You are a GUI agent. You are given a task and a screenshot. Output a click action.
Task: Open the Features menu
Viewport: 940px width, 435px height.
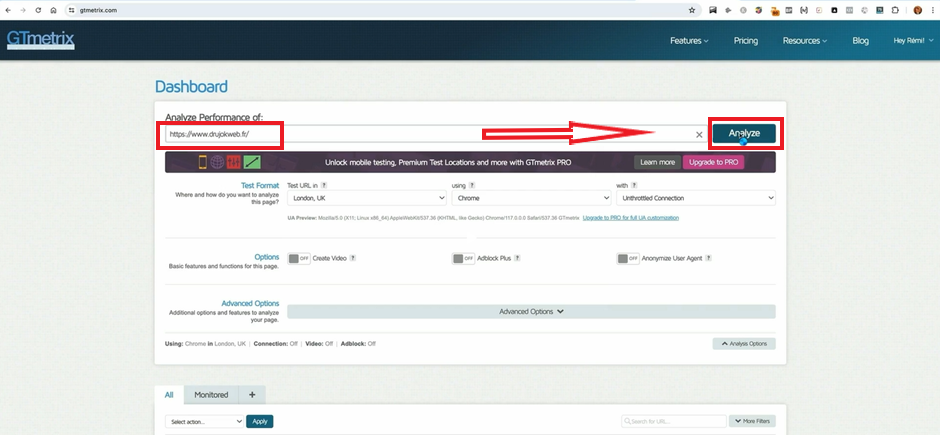689,41
